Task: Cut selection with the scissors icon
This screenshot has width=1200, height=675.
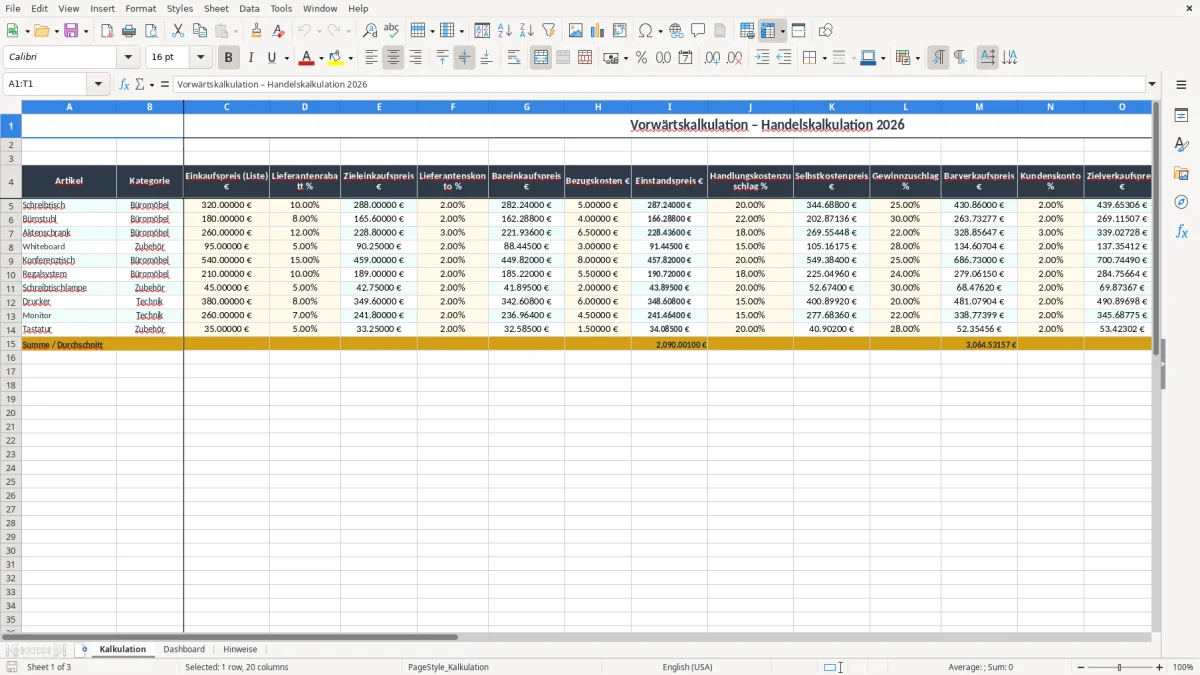Action: click(178, 31)
